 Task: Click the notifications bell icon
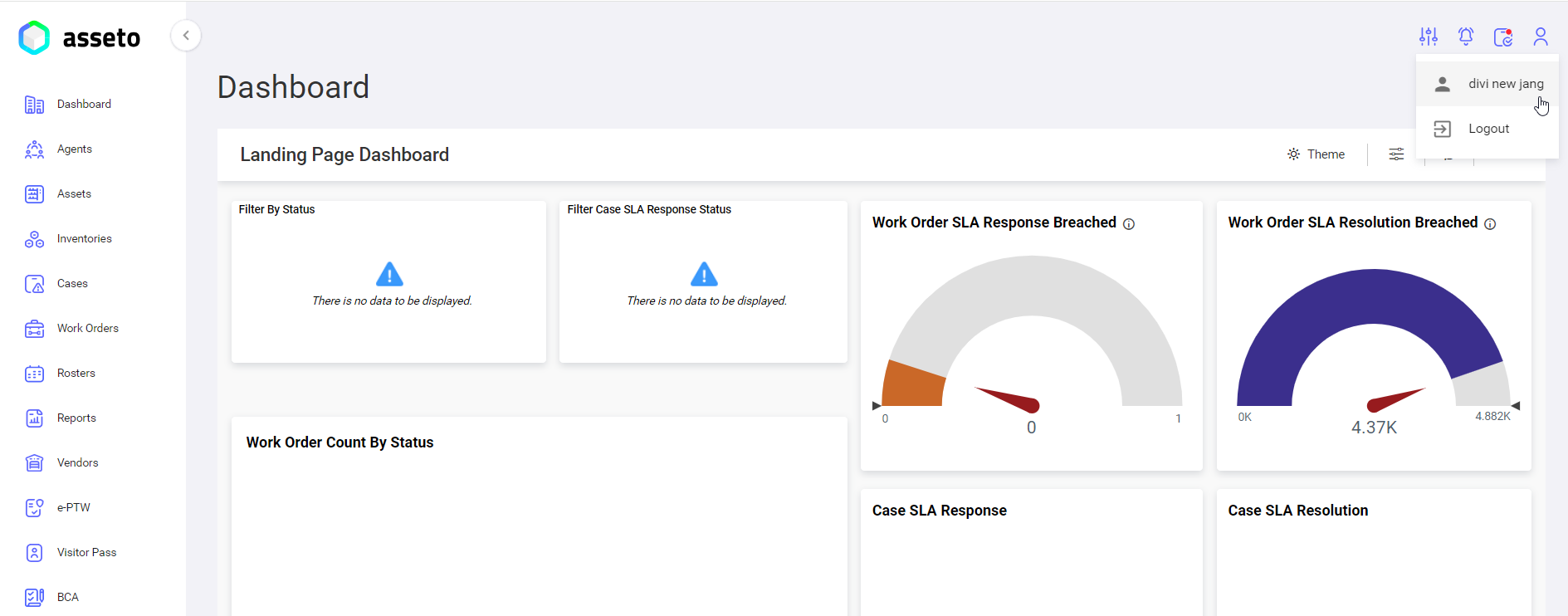[1466, 37]
